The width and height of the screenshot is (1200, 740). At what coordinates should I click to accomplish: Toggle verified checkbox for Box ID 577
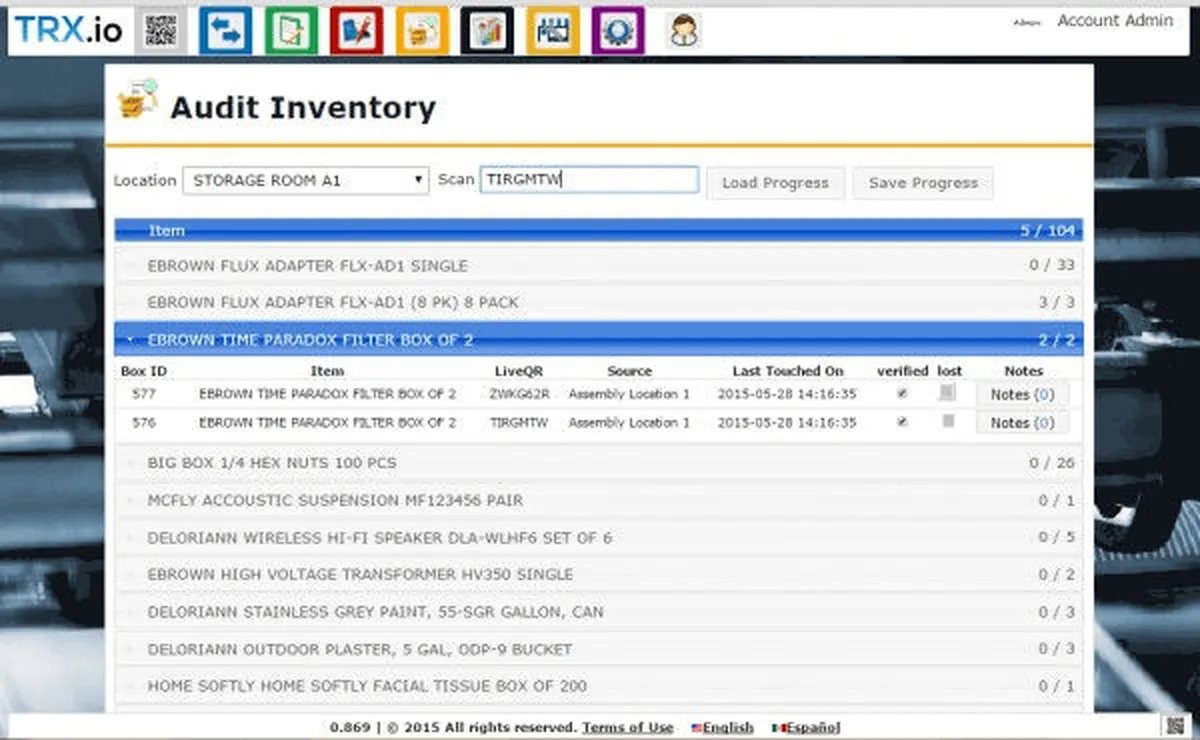(x=901, y=394)
